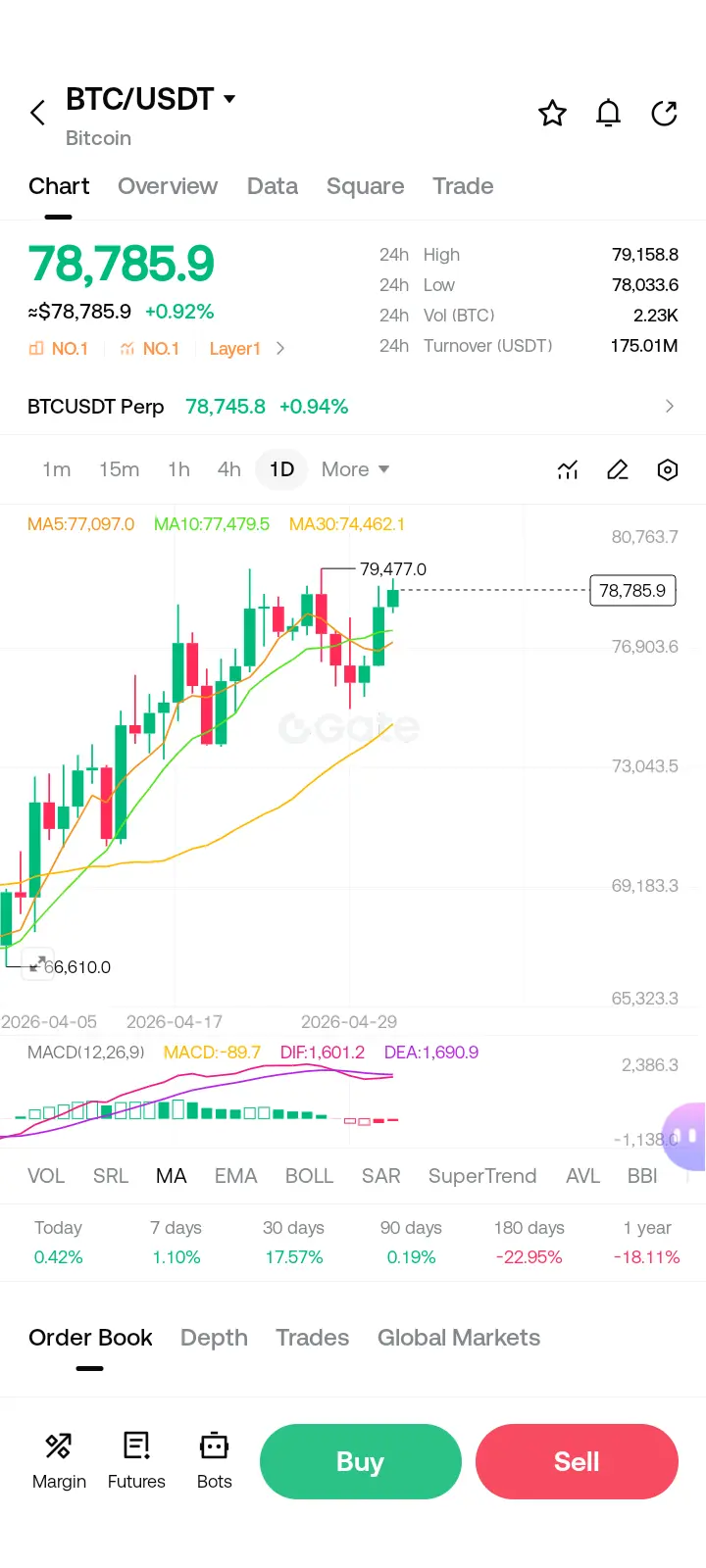Toggle SAR indicator
This screenshot has height=1568, width=706.
click(380, 1176)
